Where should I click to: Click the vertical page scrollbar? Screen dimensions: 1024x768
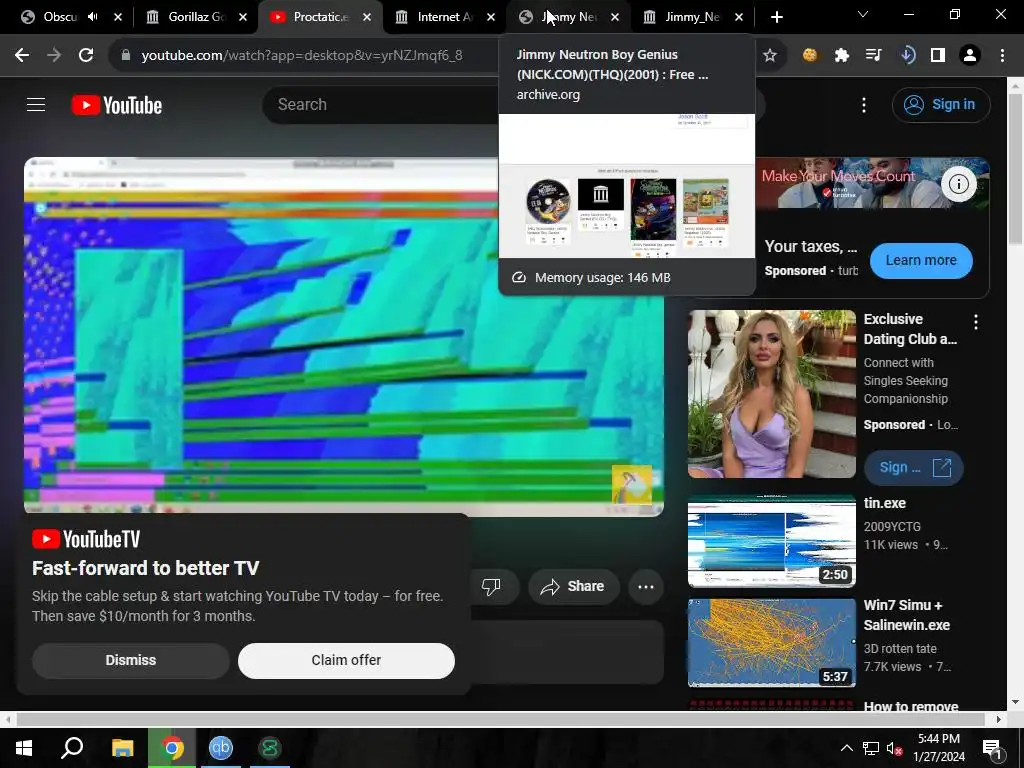point(1016,170)
